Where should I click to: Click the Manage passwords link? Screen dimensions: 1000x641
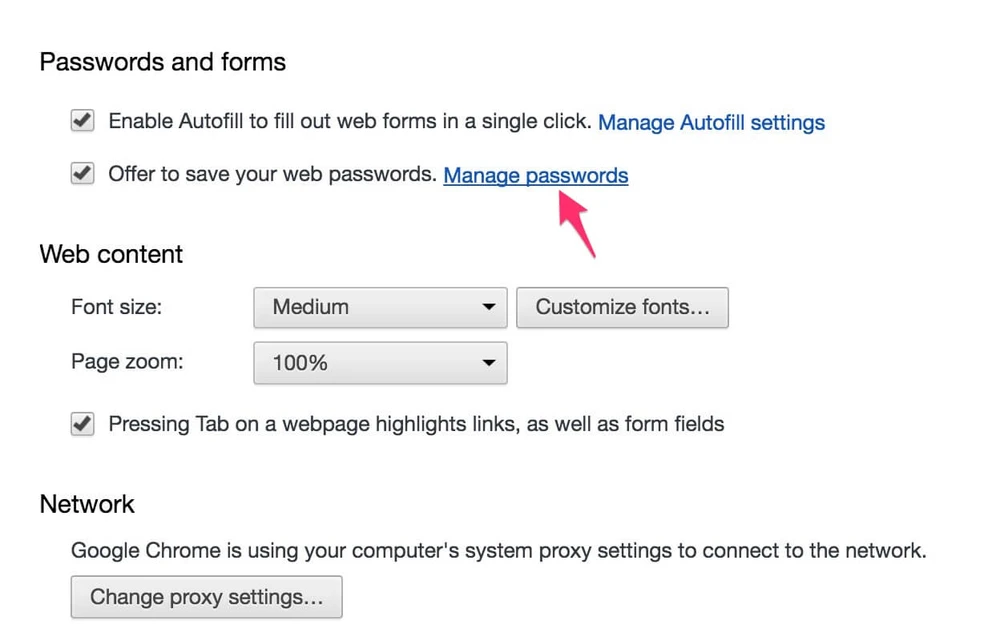click(535, 176)
